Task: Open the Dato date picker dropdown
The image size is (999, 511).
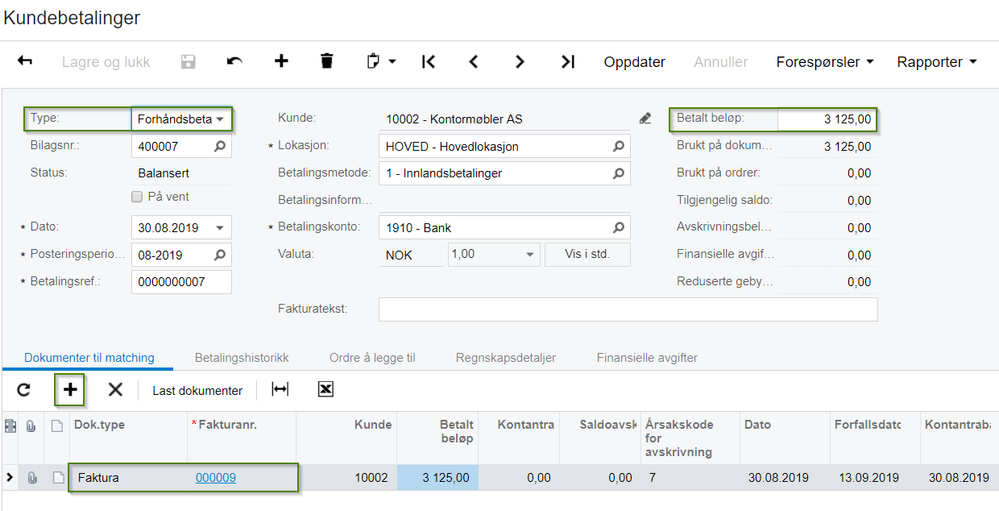Action: (x=220, y=227)
